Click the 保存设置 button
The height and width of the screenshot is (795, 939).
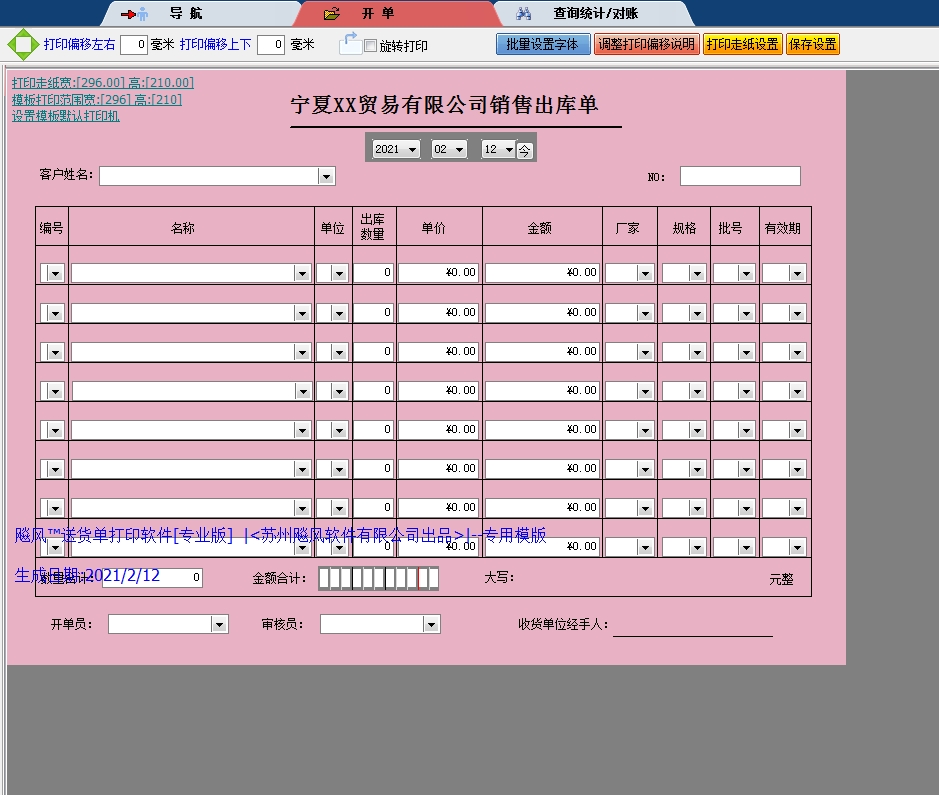pos(812,44)
